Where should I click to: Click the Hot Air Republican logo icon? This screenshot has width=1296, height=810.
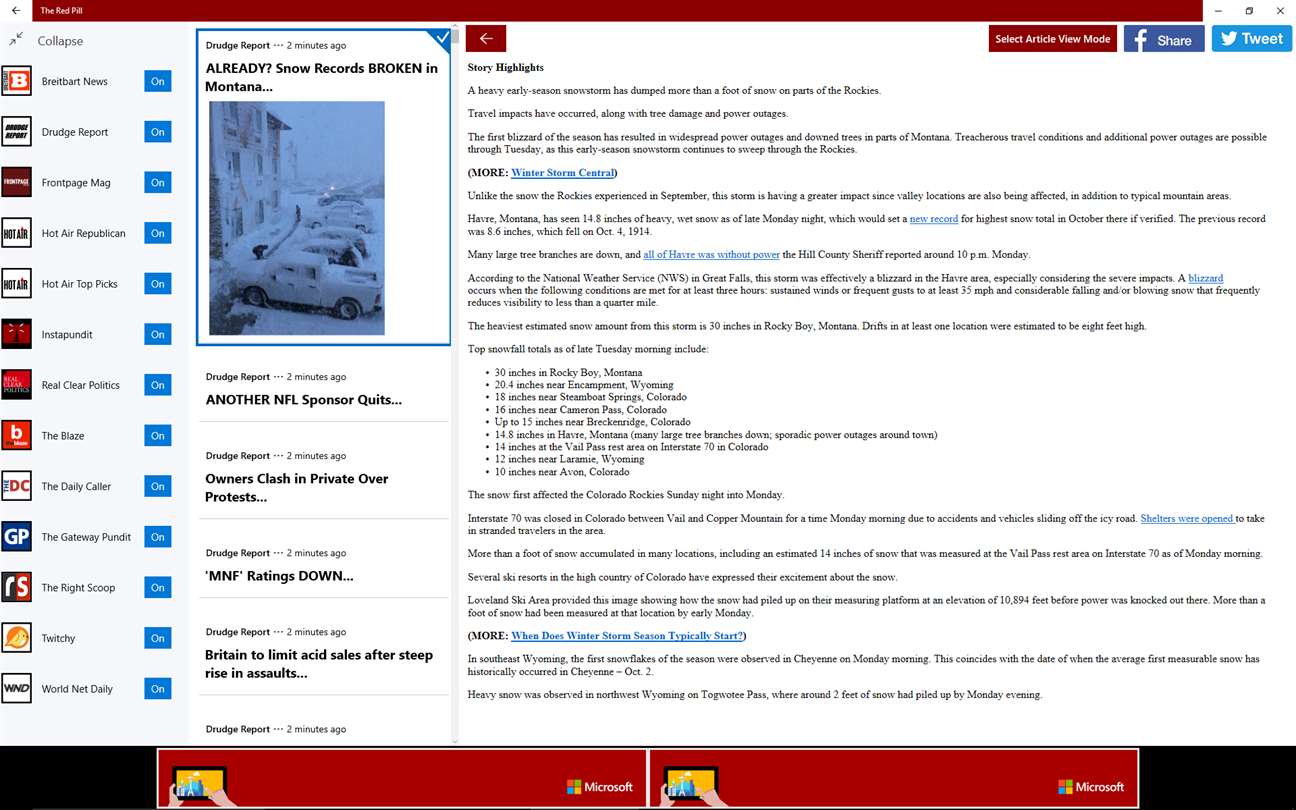pyautogui.click(x=16, y=233)
